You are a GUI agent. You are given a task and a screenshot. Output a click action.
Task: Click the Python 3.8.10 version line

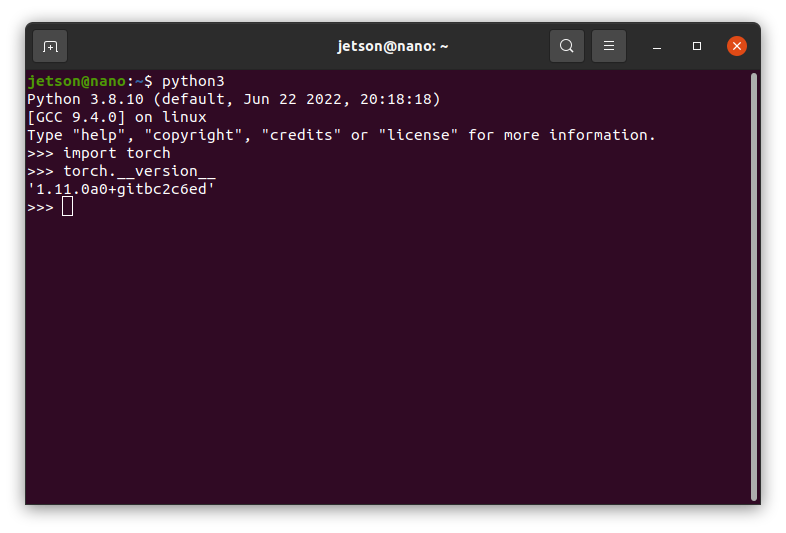click(234, 99)
